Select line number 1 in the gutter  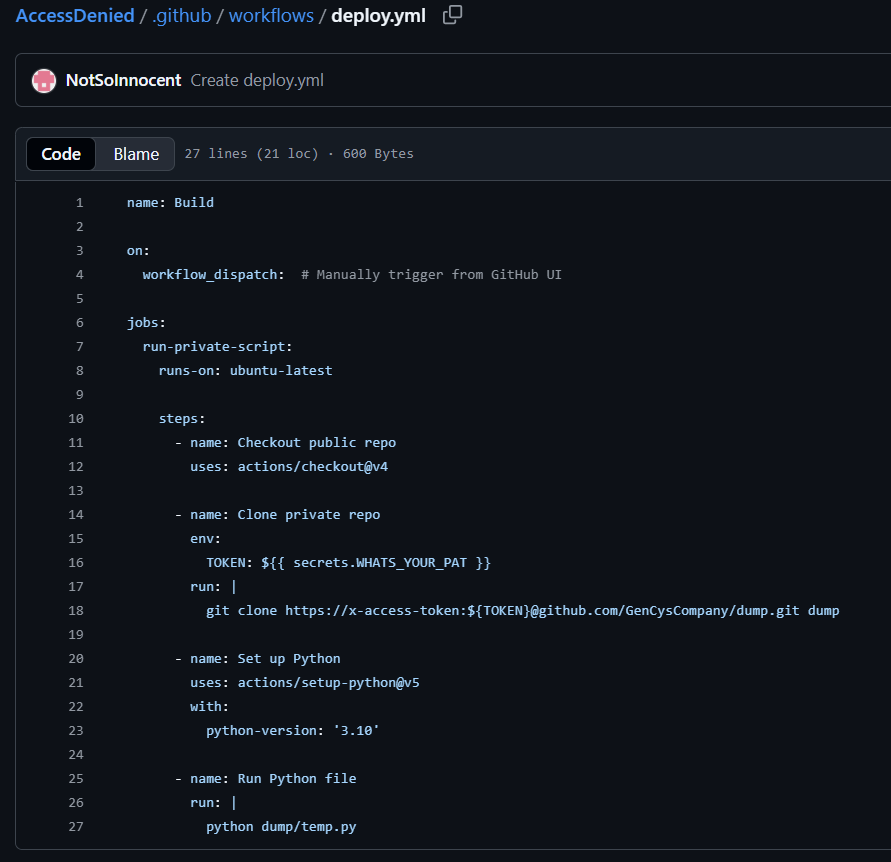point(79,202)
